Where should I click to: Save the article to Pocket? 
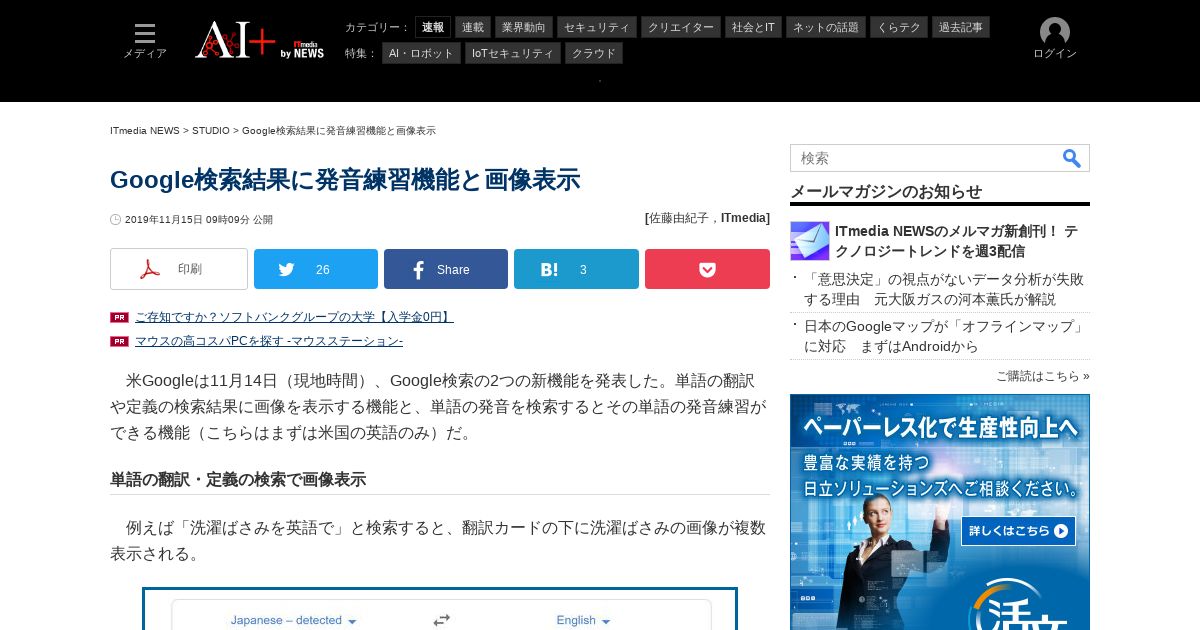(707, 269)
